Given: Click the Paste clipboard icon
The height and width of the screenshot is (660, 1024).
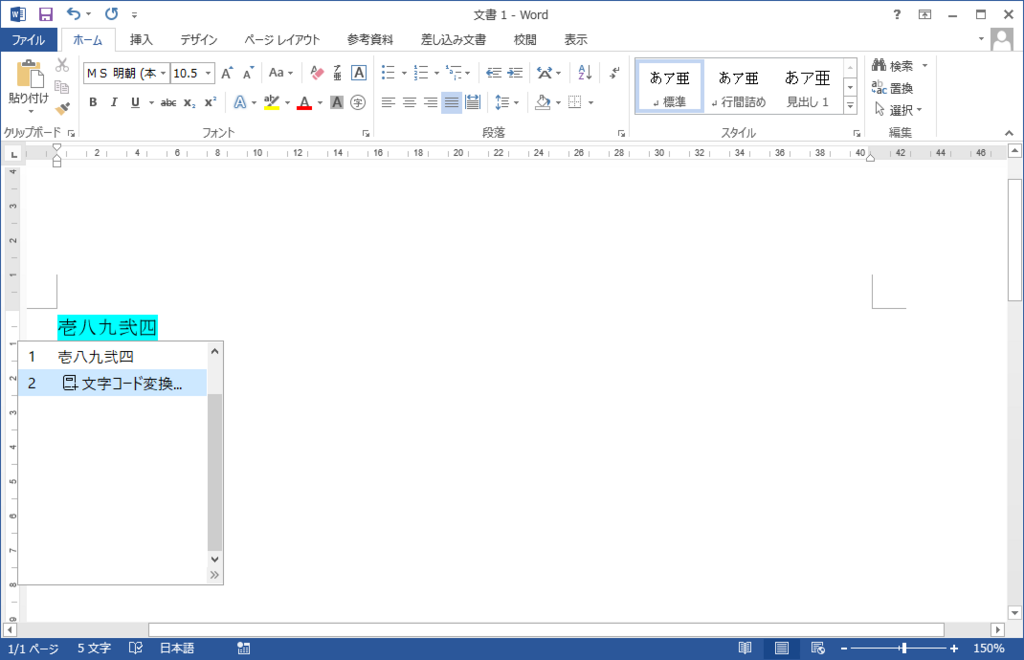Looking at the screenshot, I should (29, 74).
